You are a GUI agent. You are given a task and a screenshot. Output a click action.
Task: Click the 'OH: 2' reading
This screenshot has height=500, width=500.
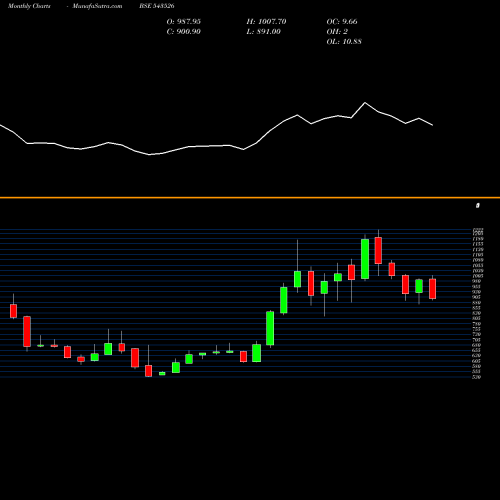(x=337, y=31)
